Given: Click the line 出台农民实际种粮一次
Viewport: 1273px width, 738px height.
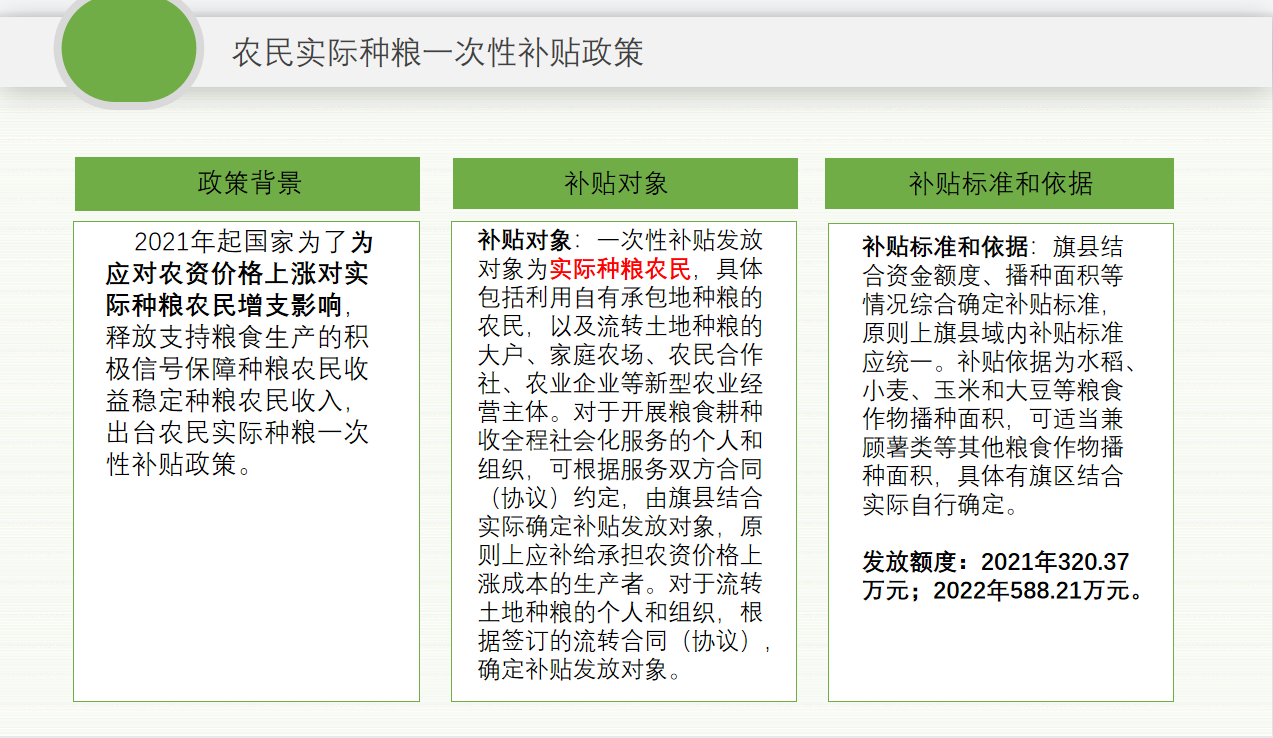Looking at the screenshot, I should 238,433.
